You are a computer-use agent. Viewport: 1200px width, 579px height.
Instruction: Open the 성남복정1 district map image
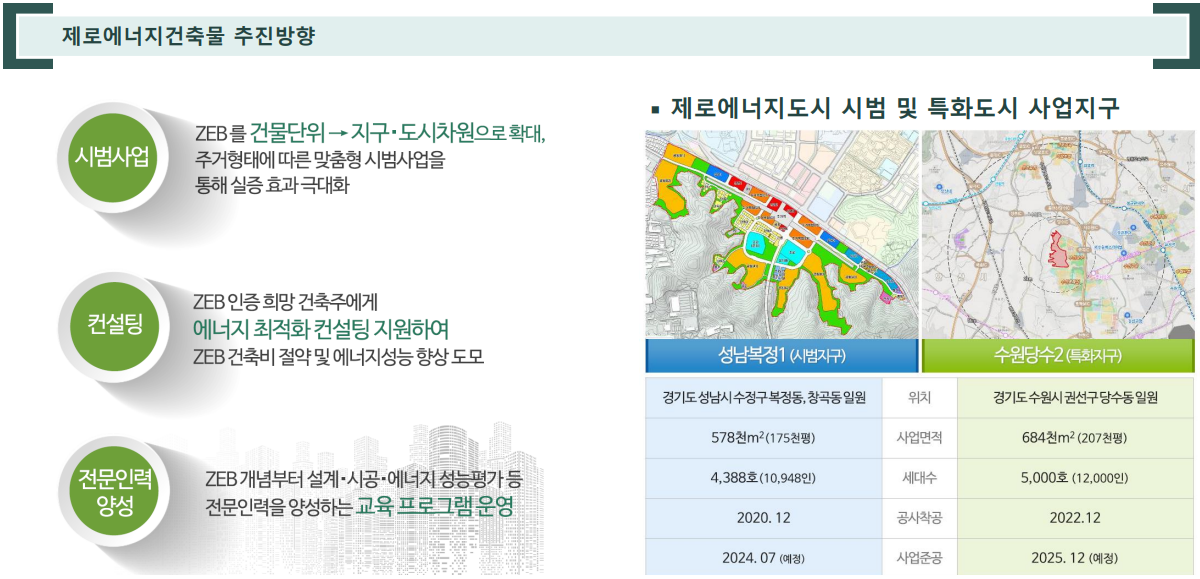[781, 234]
